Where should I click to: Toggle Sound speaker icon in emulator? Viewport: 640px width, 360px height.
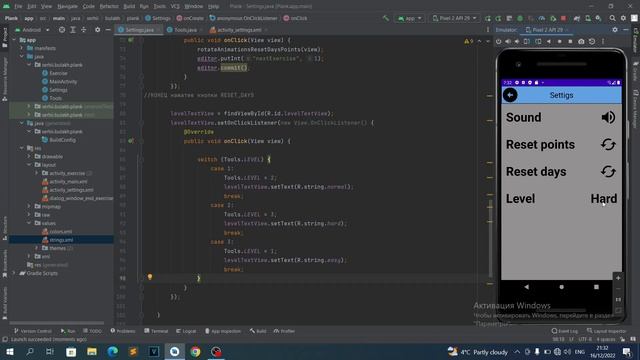(608, 118)
